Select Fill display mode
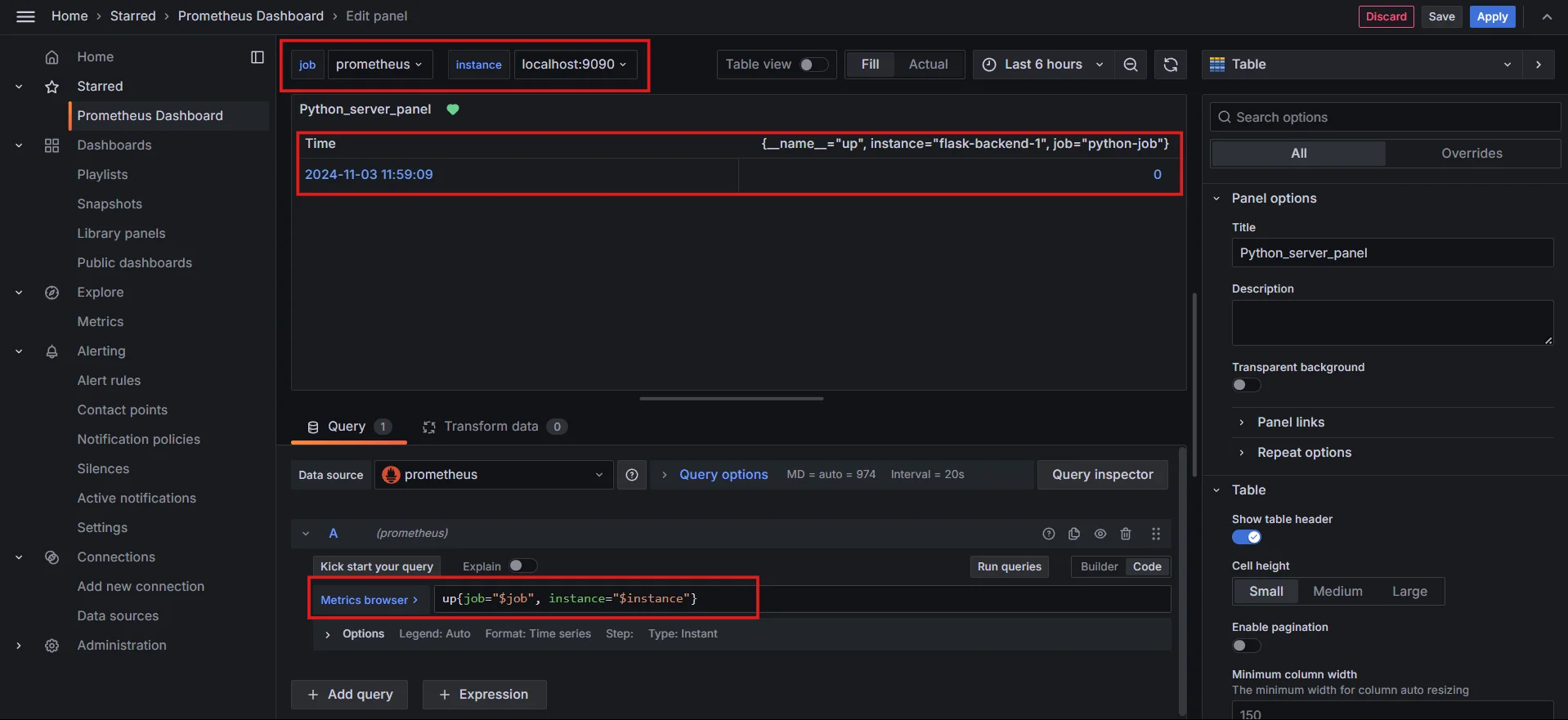 [x=870, y=65]
